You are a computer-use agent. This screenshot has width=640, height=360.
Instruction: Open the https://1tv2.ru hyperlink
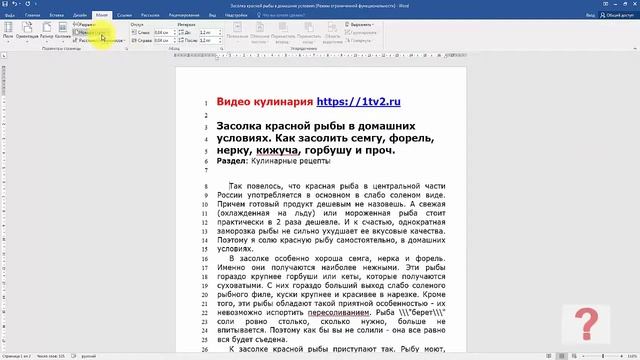coord(358,102)
